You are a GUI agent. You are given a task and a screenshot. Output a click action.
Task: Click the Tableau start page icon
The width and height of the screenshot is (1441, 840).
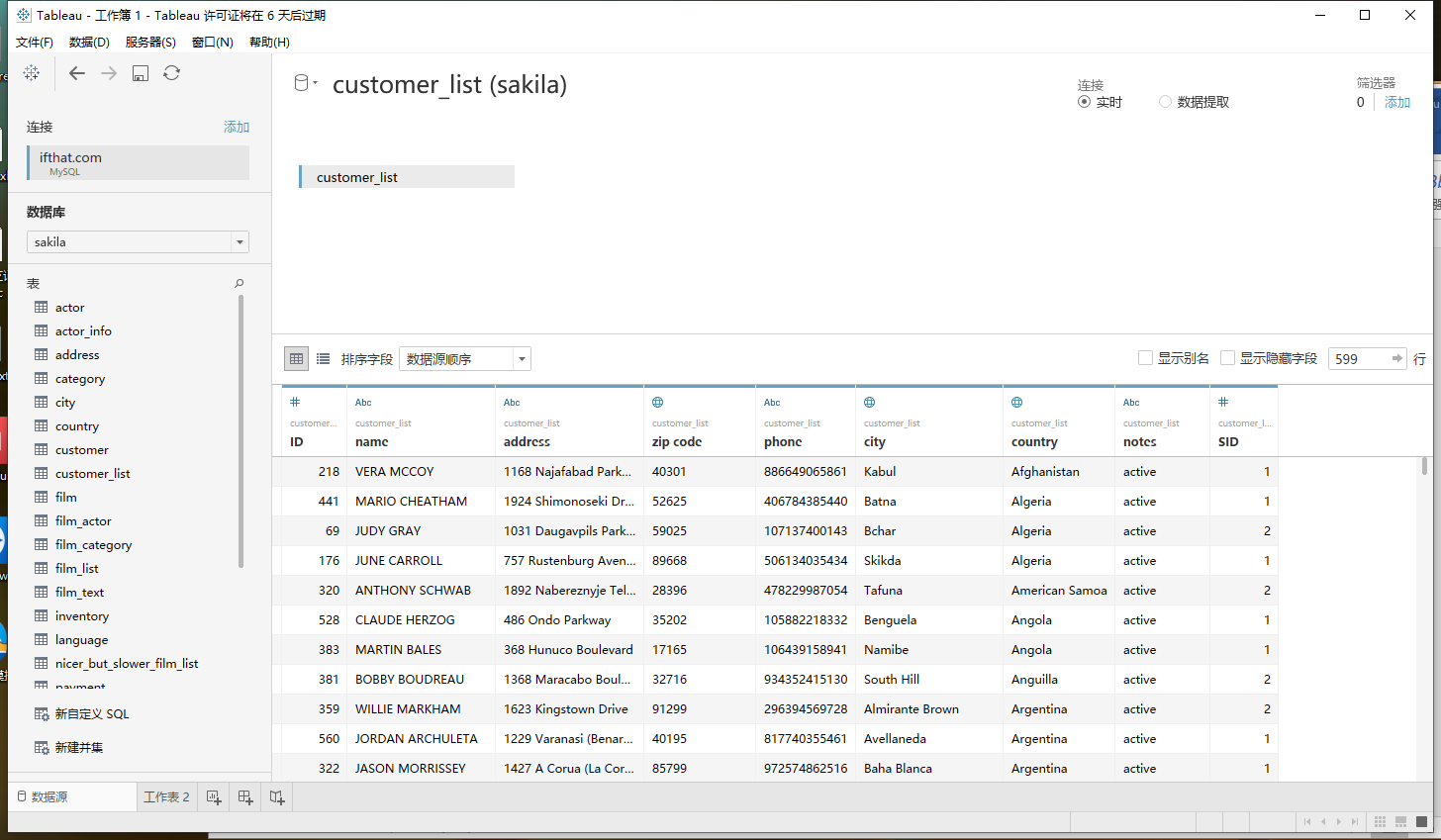tap(32, 73)
